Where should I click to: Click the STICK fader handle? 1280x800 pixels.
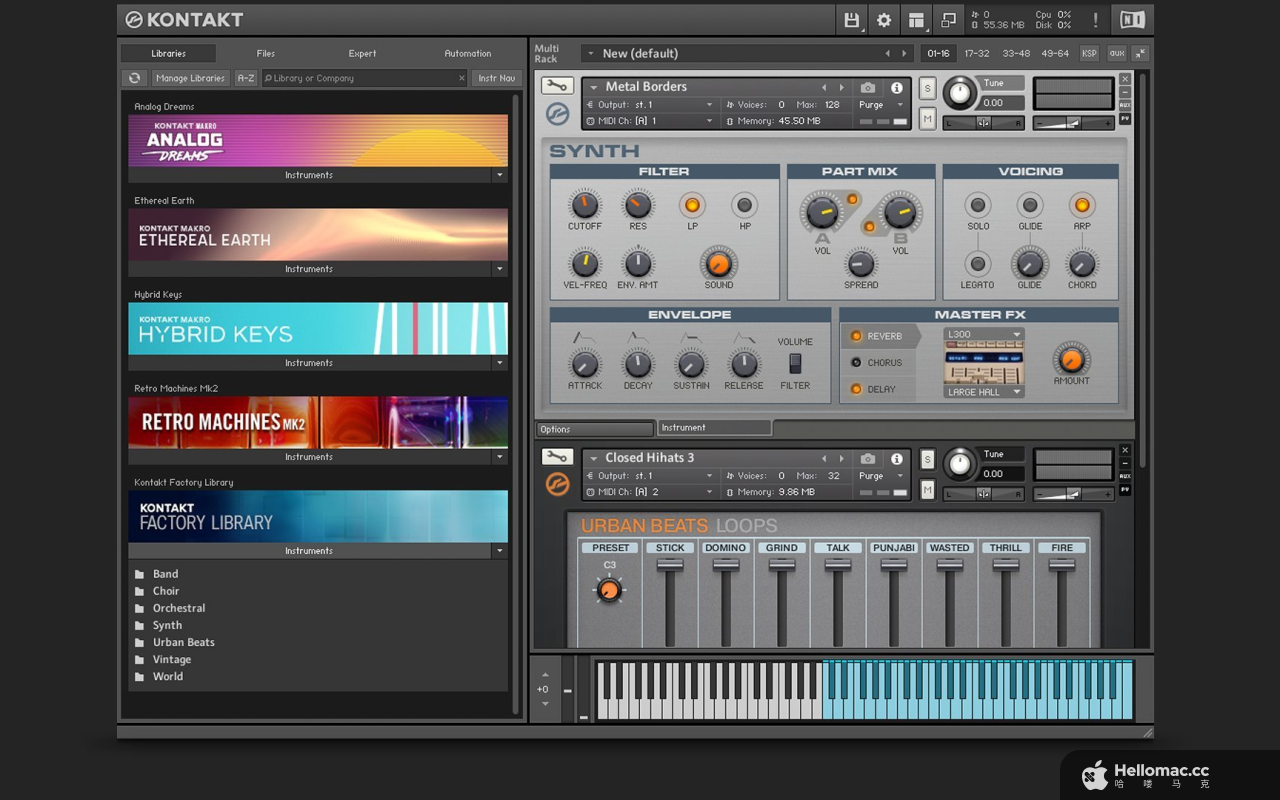(x=670, y=564)
